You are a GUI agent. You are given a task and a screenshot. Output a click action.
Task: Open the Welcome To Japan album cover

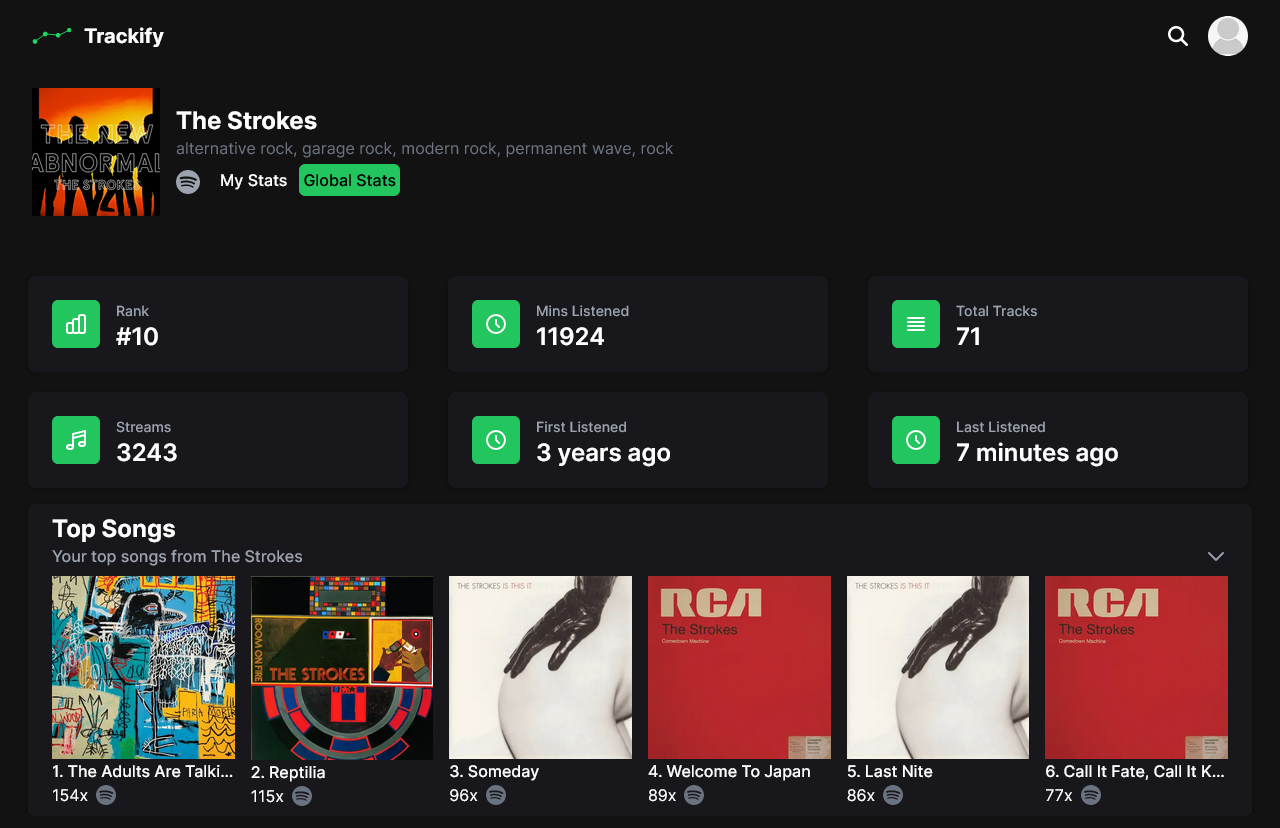pyautogui.click(x=739, y=667)
